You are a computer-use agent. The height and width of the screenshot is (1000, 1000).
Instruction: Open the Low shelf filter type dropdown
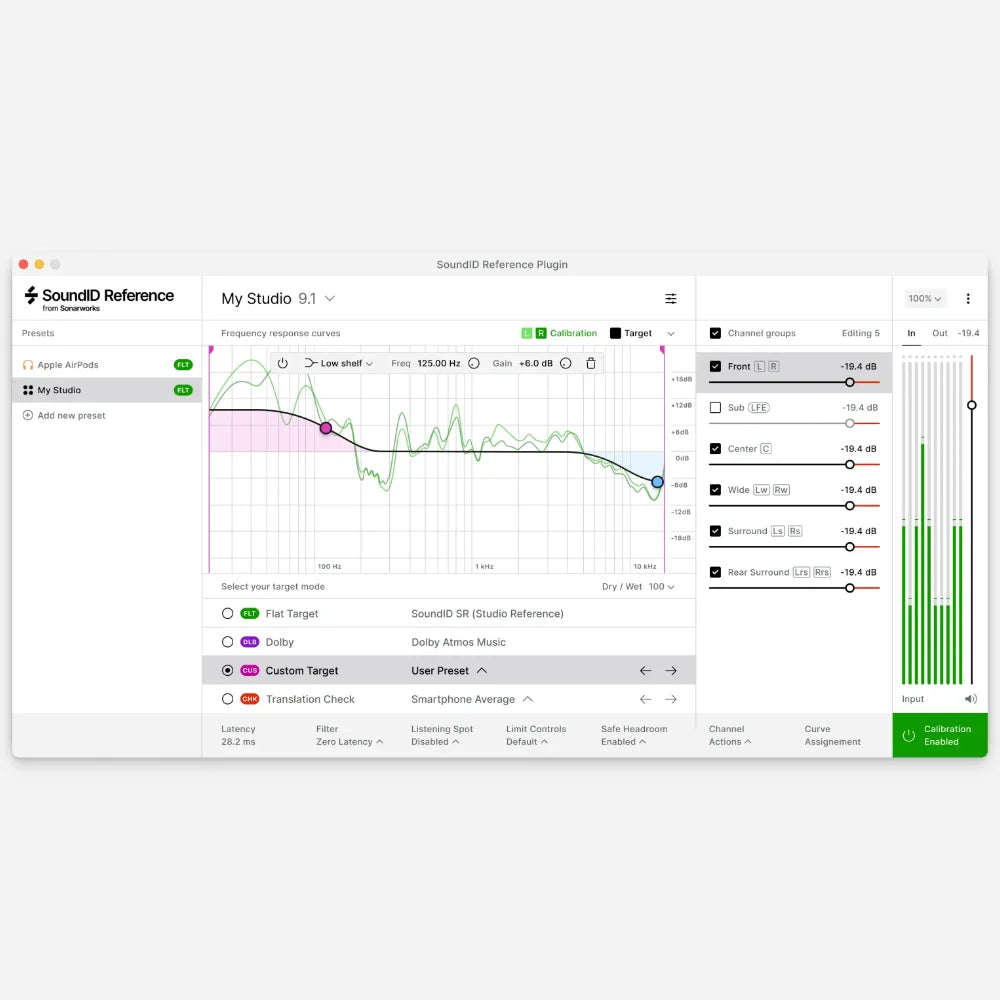click(338, 363)
